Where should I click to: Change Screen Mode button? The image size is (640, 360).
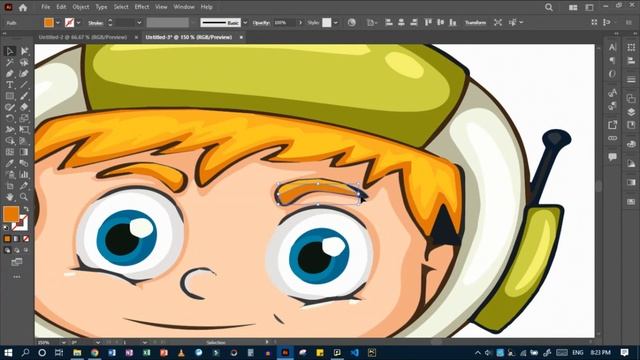click(x=17, y=262)
